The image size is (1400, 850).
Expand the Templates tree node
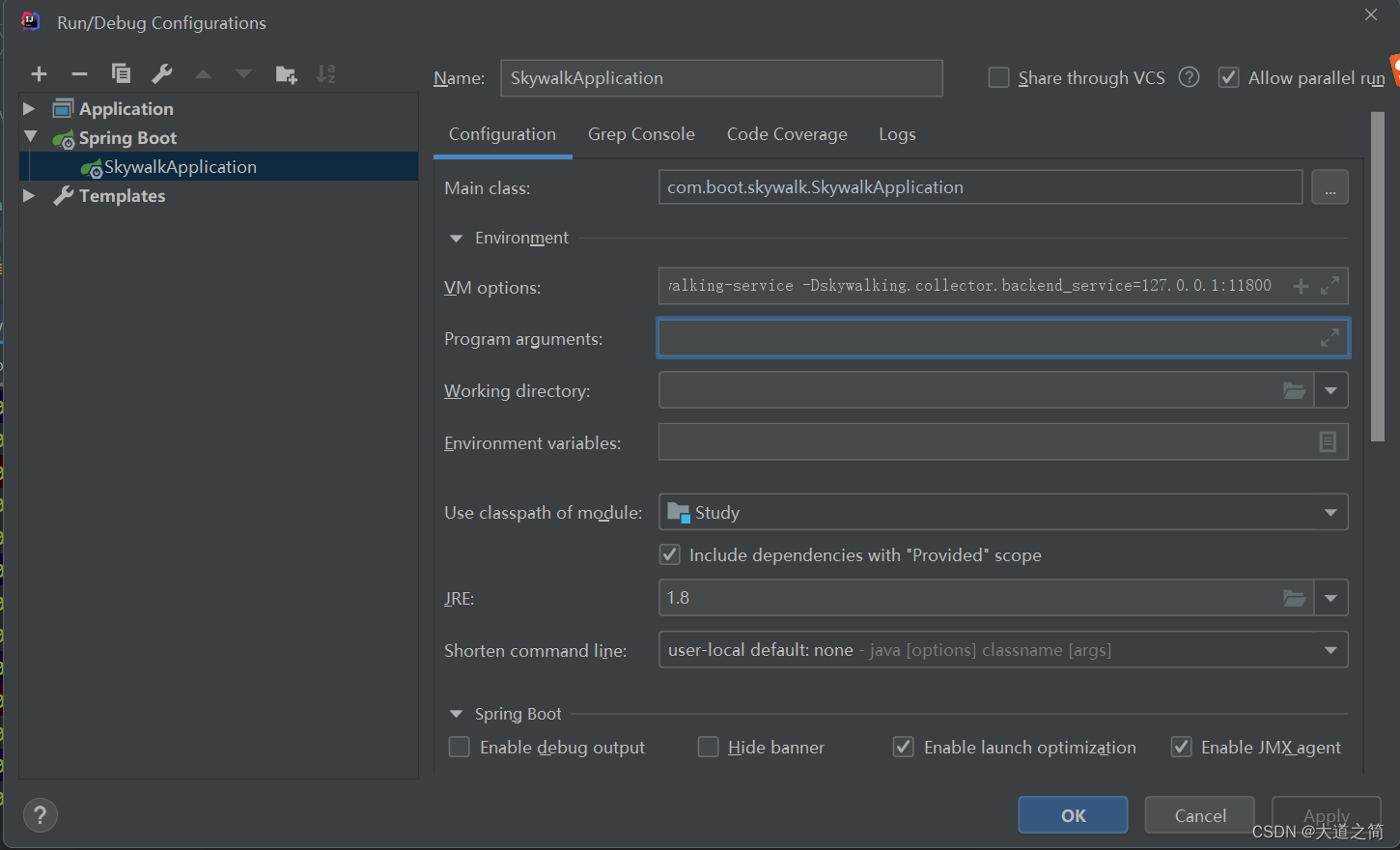29,195
